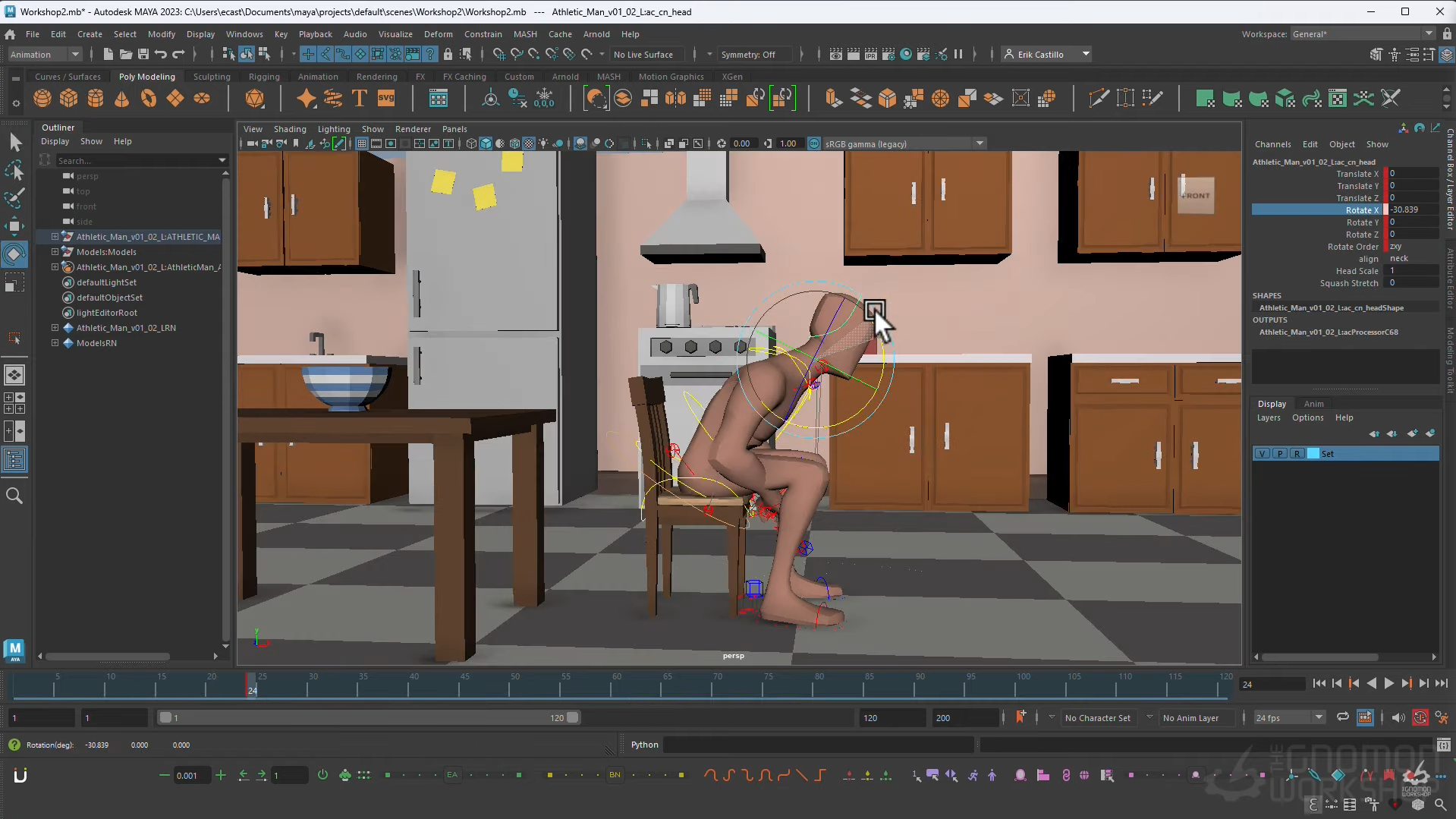
Task: Toggle the Auto Keyframe button
Action: click(x=1420, y=717)
